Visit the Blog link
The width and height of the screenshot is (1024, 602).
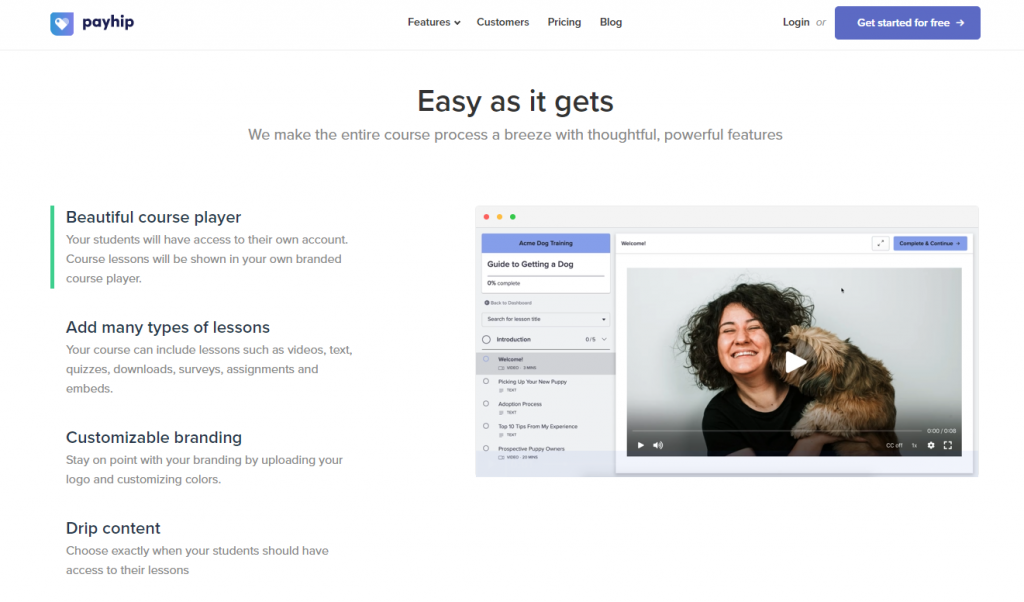coord(611,22)
